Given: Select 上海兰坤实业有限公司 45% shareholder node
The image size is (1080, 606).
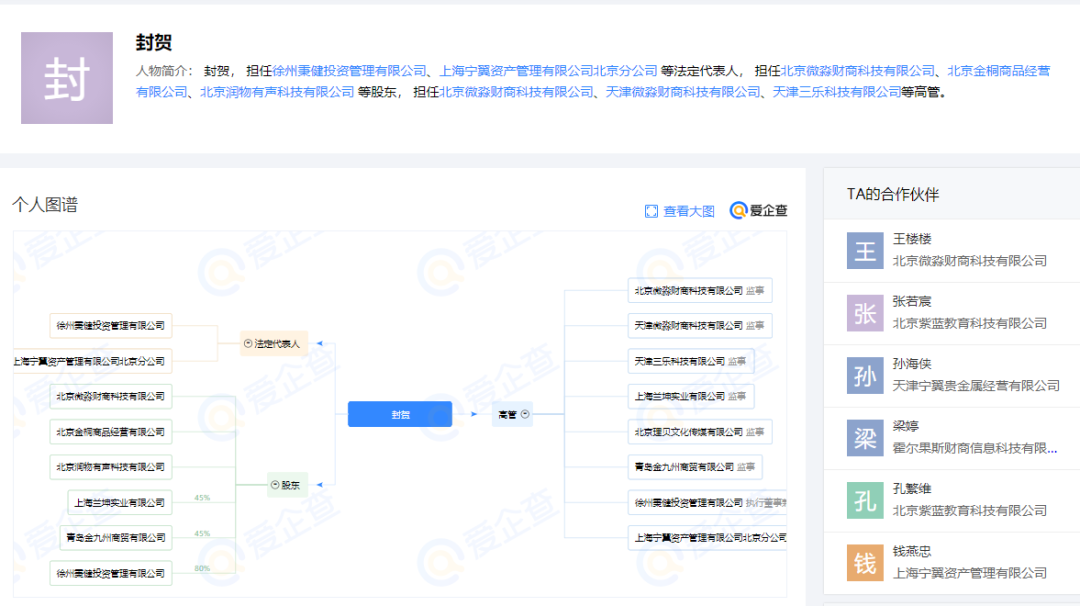Looking at the screenshot, I should coord(120,503).
